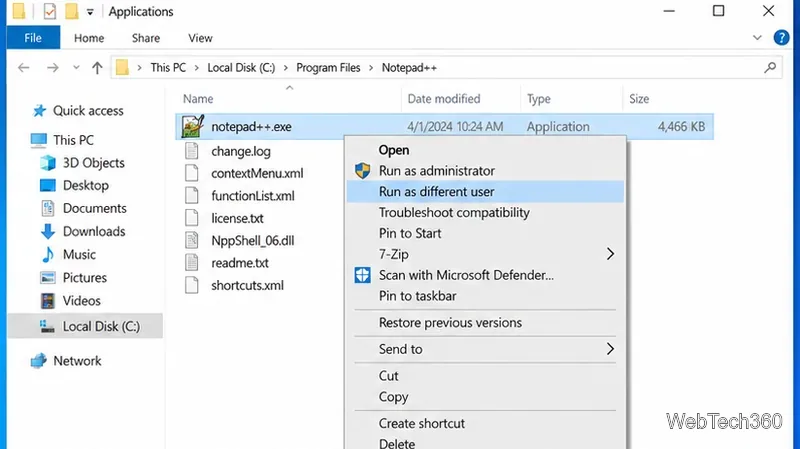
Task: Switch to the Home ribbon tab
Action: [89, 38]
